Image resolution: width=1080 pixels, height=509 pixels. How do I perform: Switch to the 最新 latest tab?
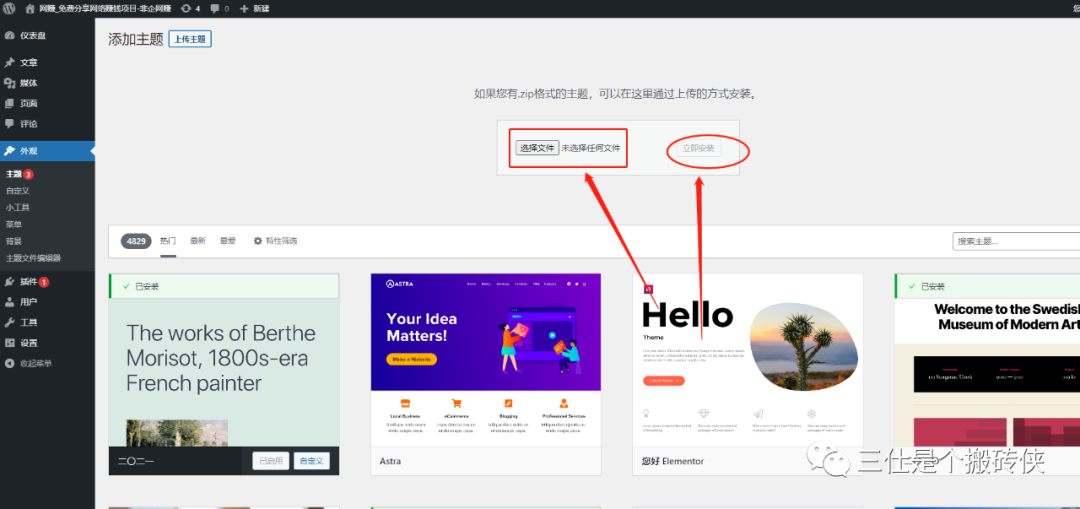point(198,241)
